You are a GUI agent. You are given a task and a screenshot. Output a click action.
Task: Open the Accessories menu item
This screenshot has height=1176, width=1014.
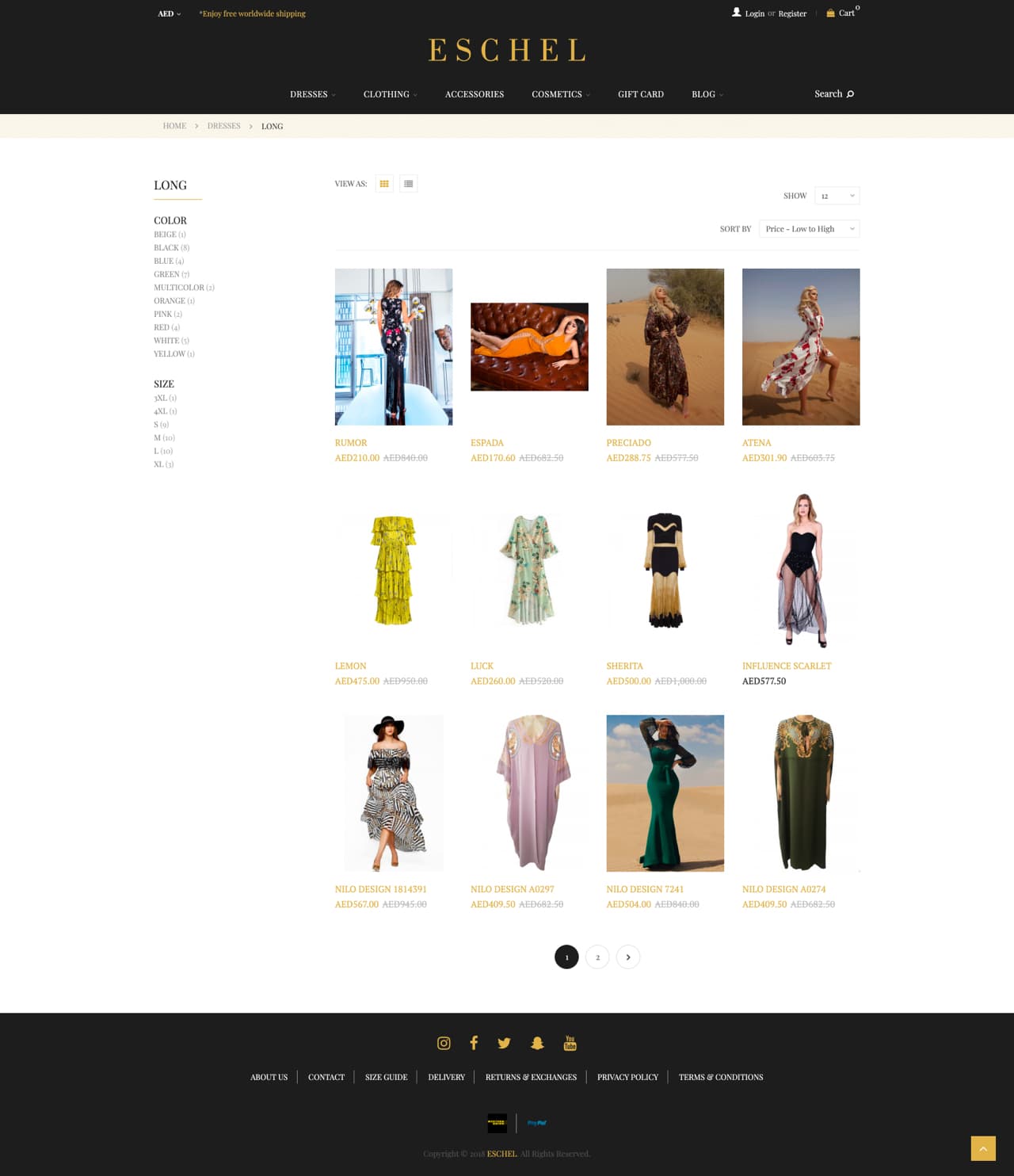coord(475,94)
